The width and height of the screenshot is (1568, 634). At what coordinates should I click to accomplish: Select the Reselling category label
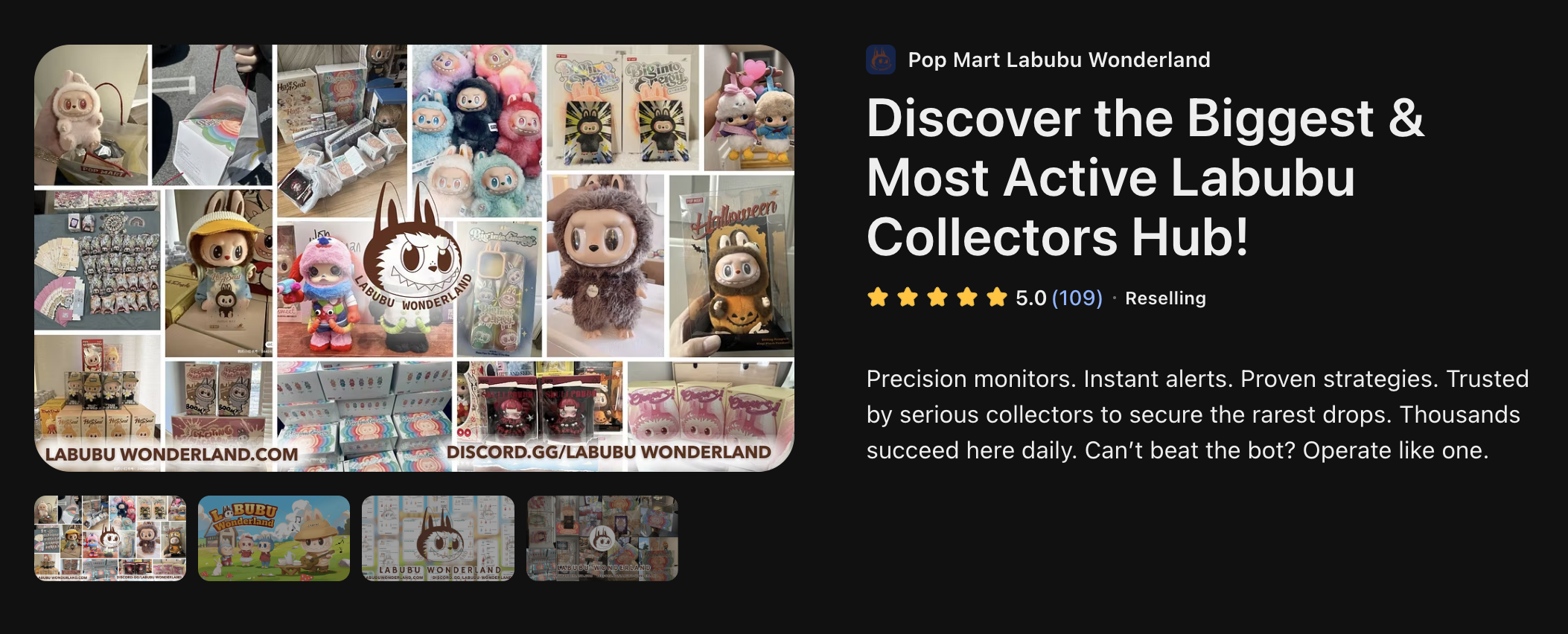point(1165,298)
